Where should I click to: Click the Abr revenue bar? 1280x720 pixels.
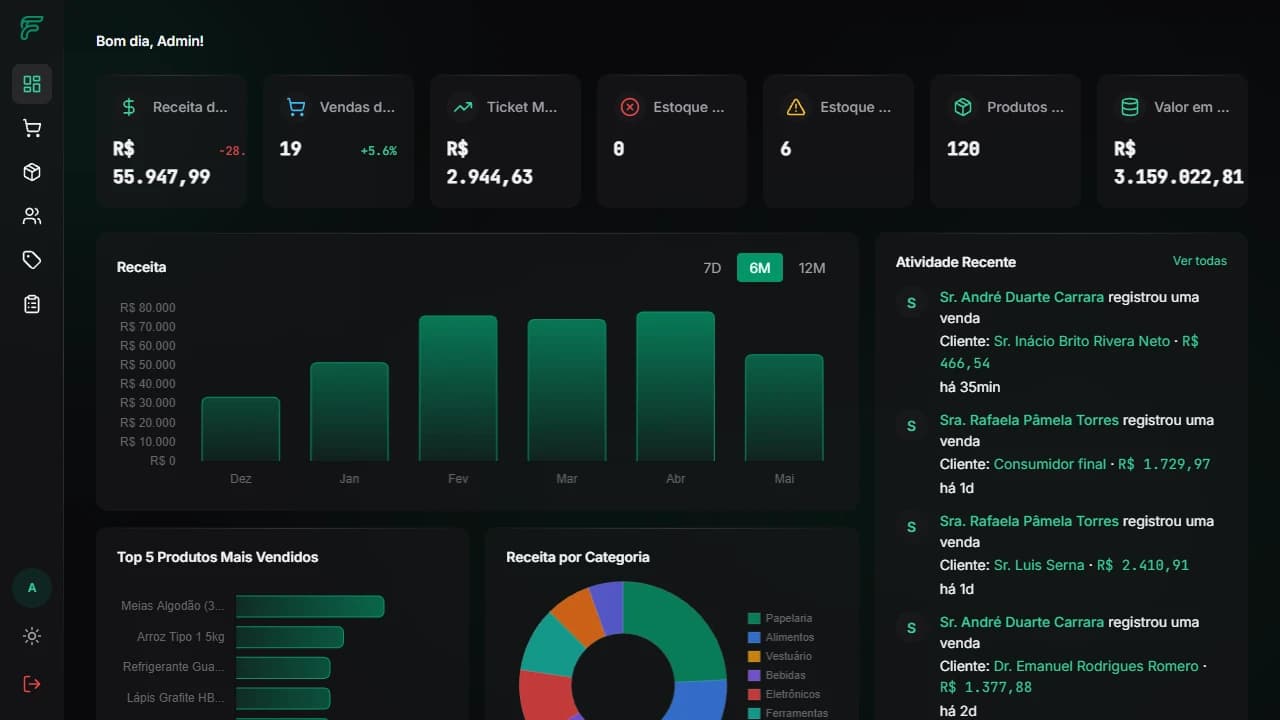click(x=676, y=386)
